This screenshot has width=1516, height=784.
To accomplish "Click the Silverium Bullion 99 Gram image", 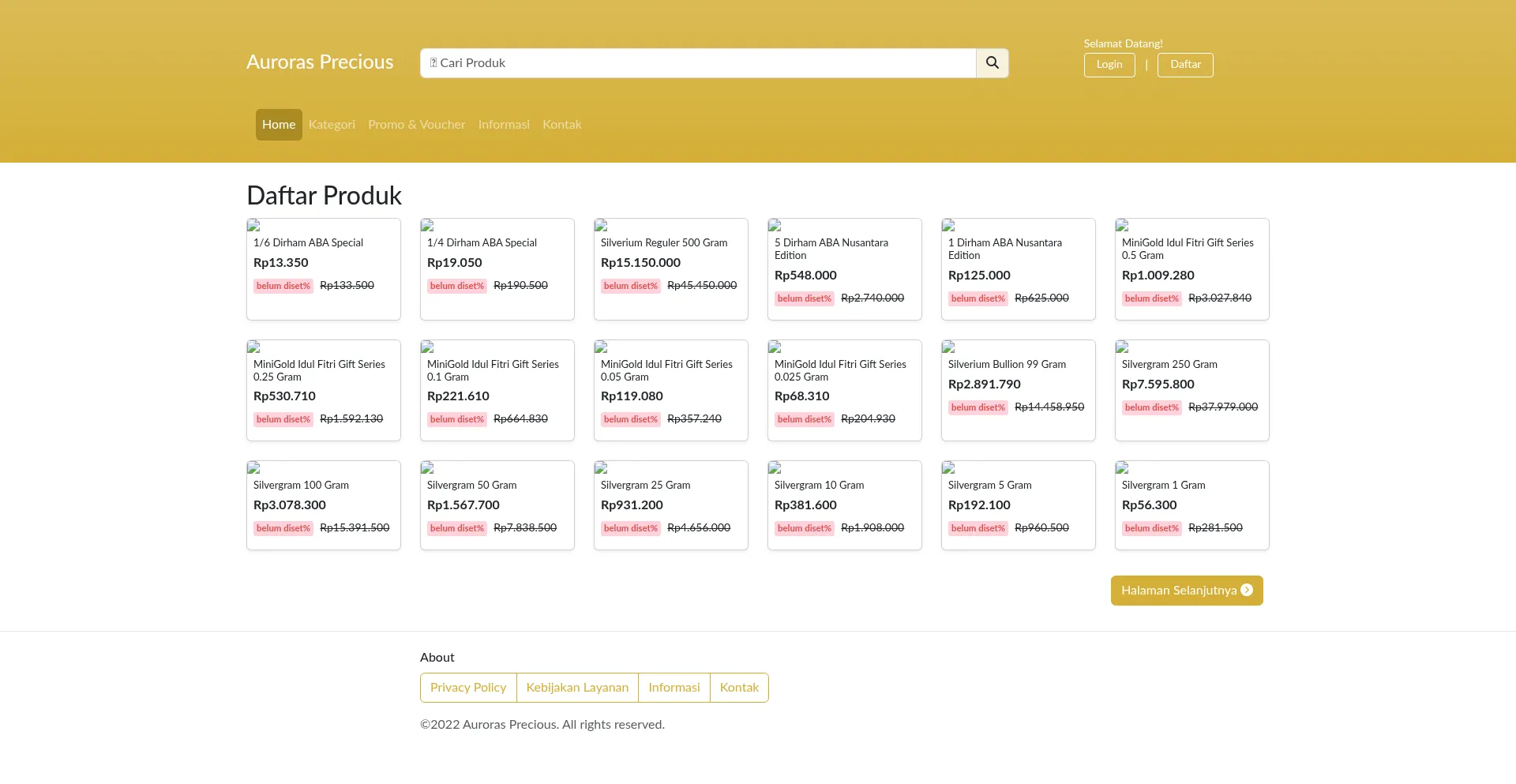I will [x=948, y=347].
